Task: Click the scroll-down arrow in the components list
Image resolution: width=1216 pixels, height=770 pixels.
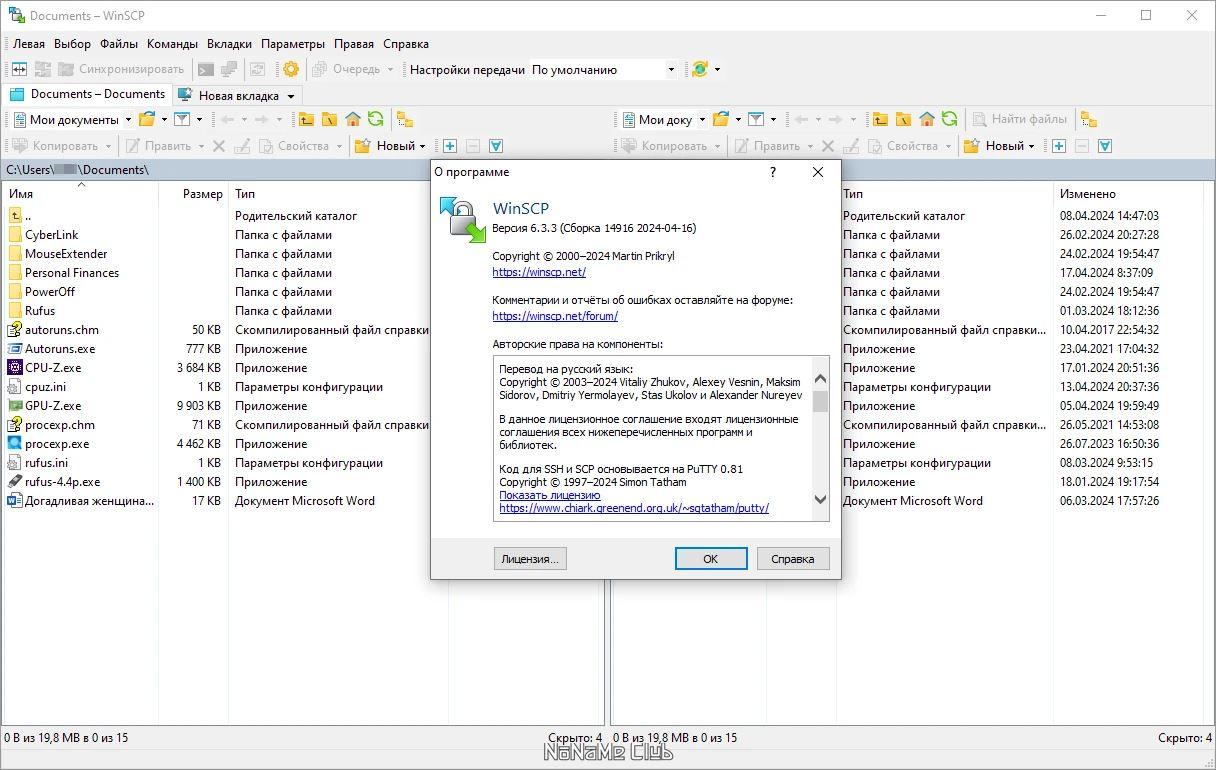Action: (x=820, y=499)
